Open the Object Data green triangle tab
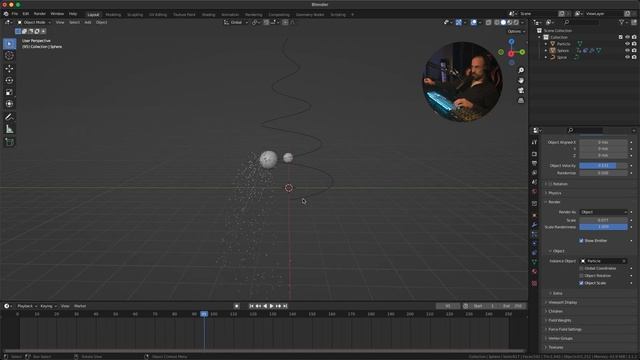Viewport: 640px width, 360px height. tap(534, 262)
